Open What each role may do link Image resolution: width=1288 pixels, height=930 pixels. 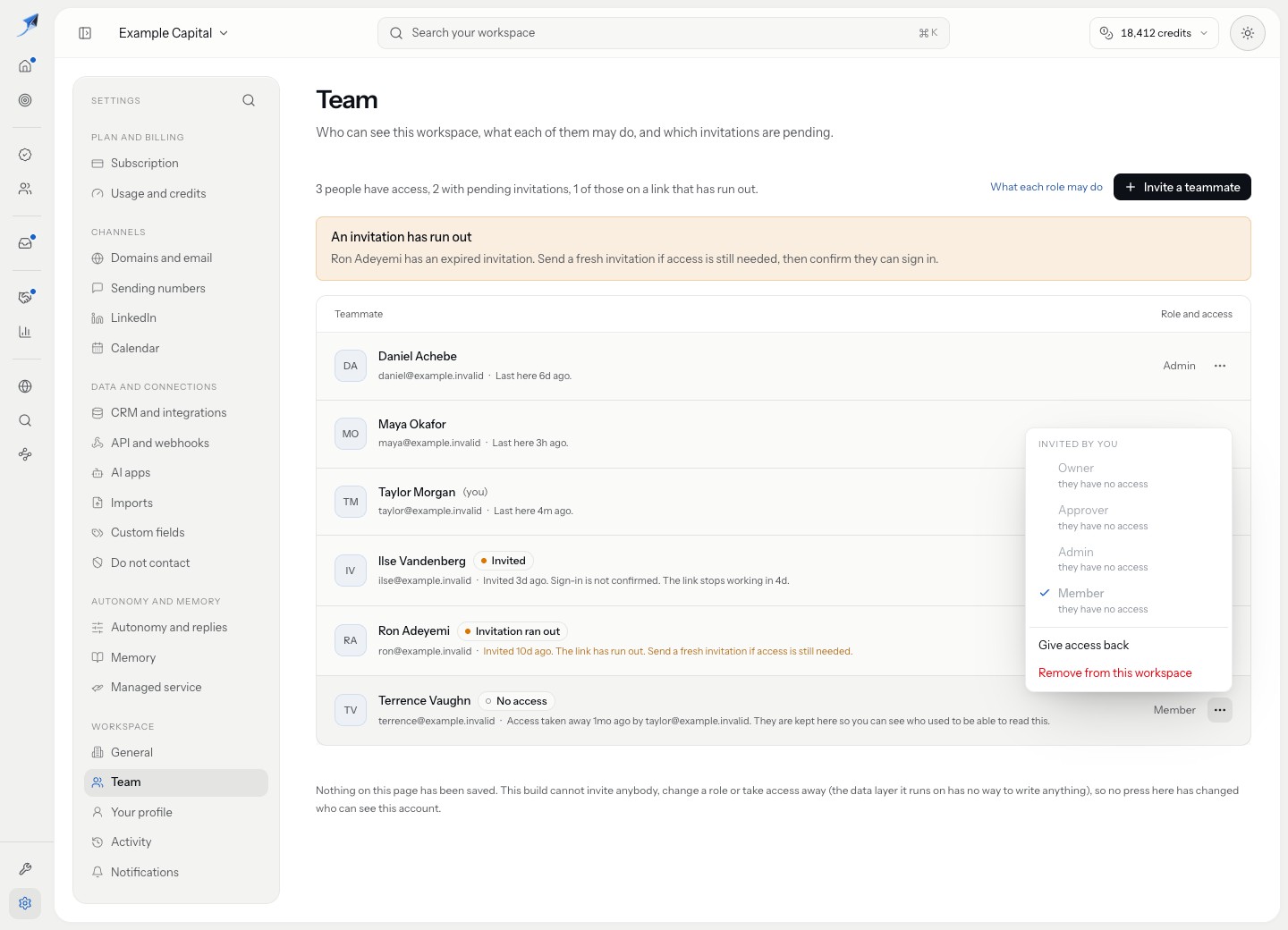coord(1046,187)
